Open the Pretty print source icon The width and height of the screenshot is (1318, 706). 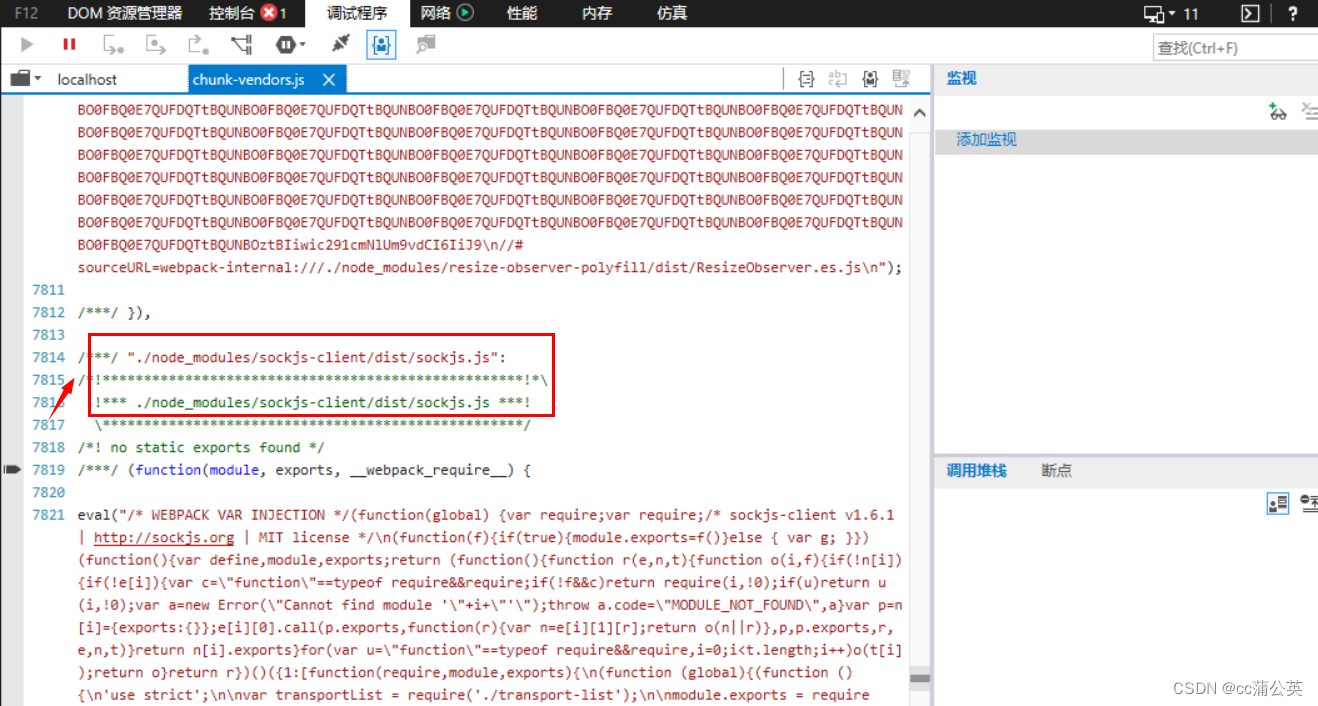pyautogui.click(x=807, y=79)
